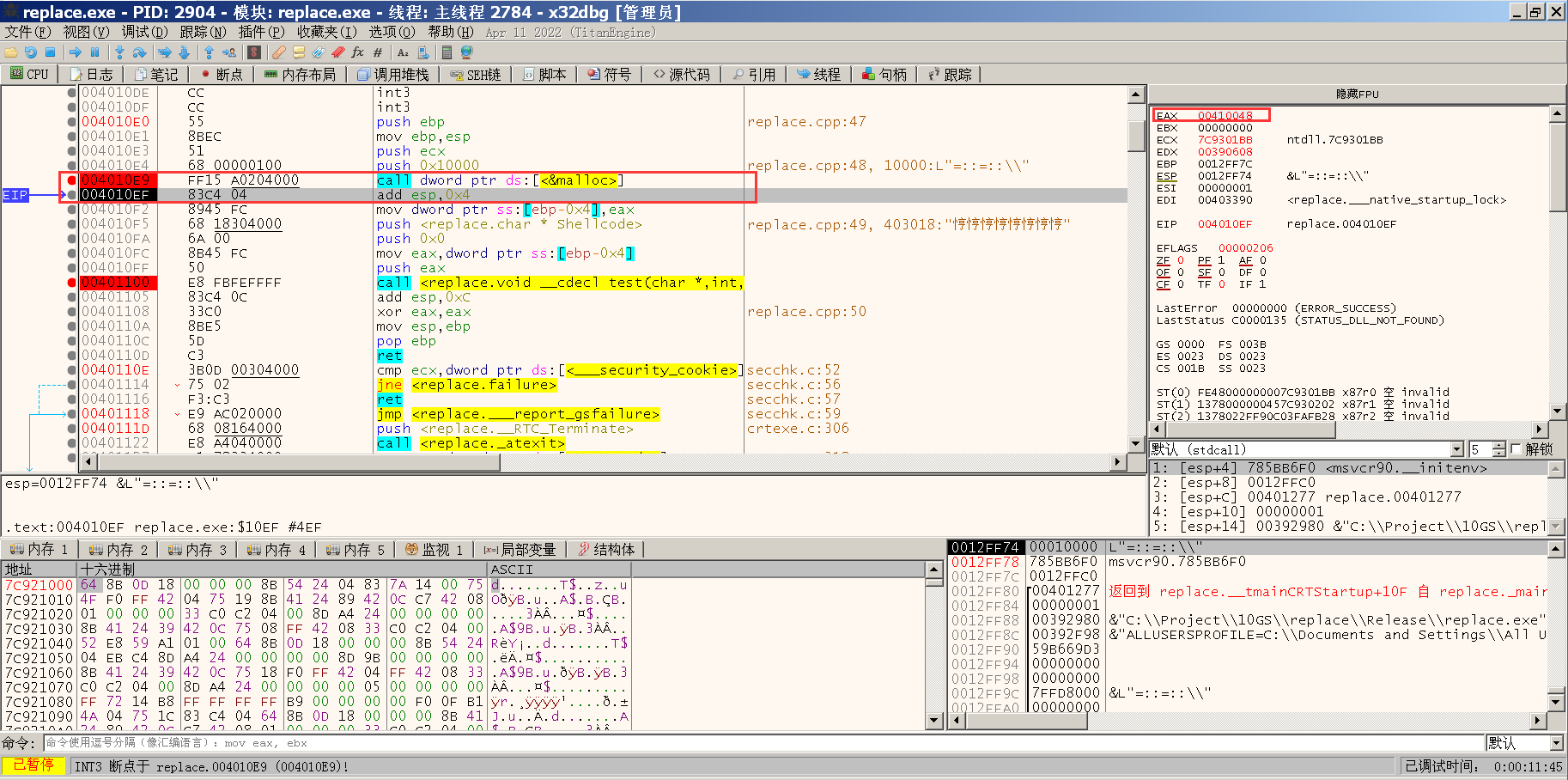1568x780 pixels.
Task: Pause execution with the pause icon
Action: tap(94, 52)
